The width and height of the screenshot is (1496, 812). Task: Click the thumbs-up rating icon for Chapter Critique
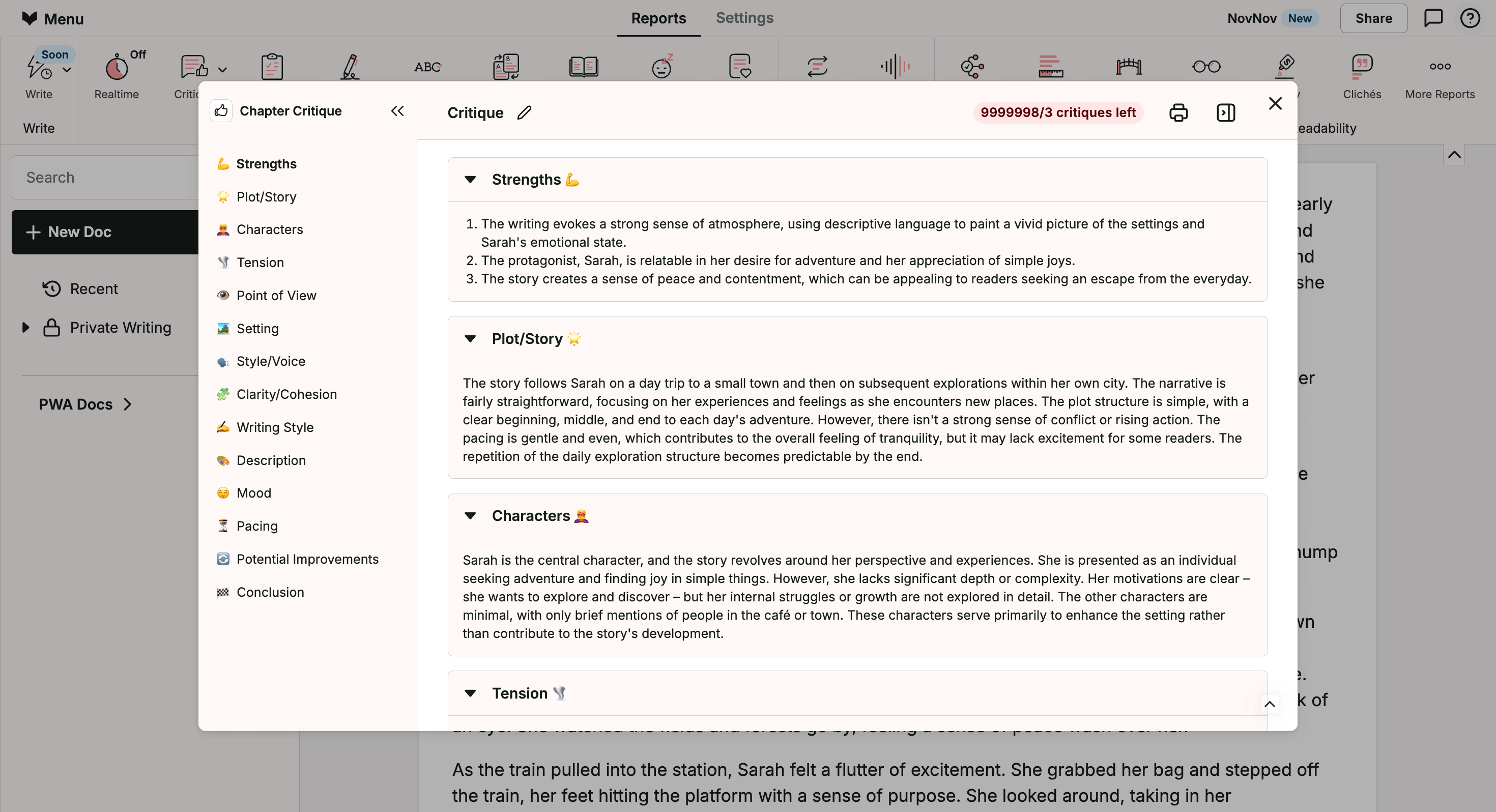pyautogui.click(x=221, y=110)
